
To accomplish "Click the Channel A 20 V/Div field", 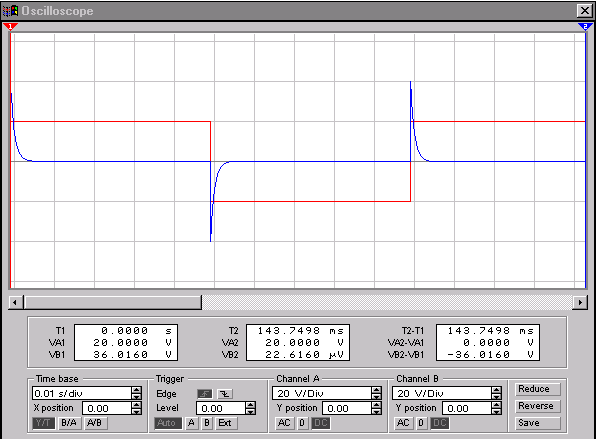I will [322, 393].
